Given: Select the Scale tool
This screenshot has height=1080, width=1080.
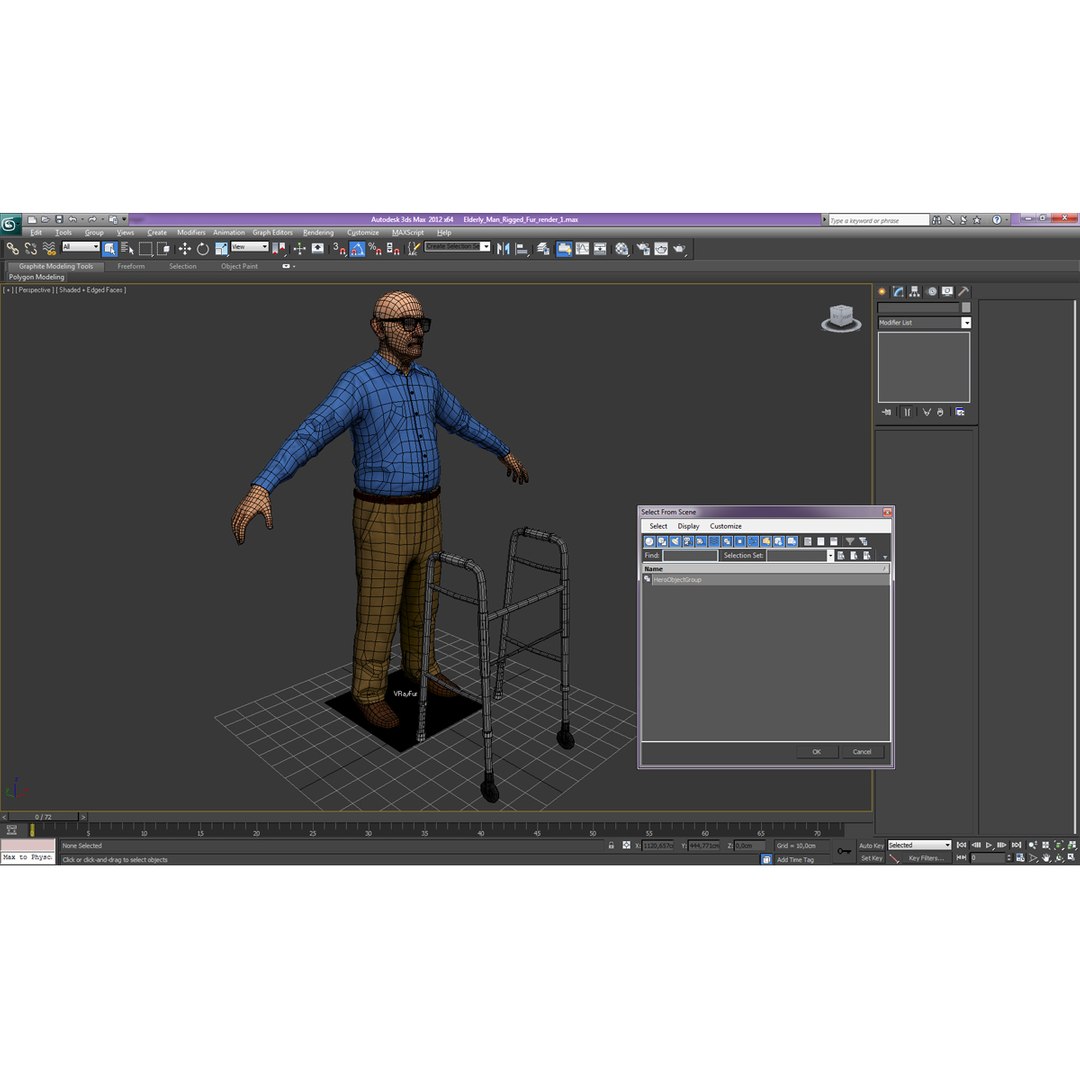Looking at the screenshot, I should tap(221, 249).
